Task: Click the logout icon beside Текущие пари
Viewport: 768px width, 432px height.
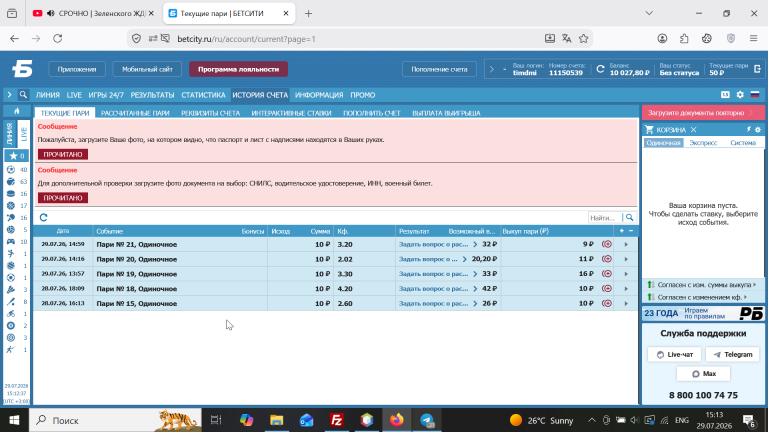Action: (757, 69)
